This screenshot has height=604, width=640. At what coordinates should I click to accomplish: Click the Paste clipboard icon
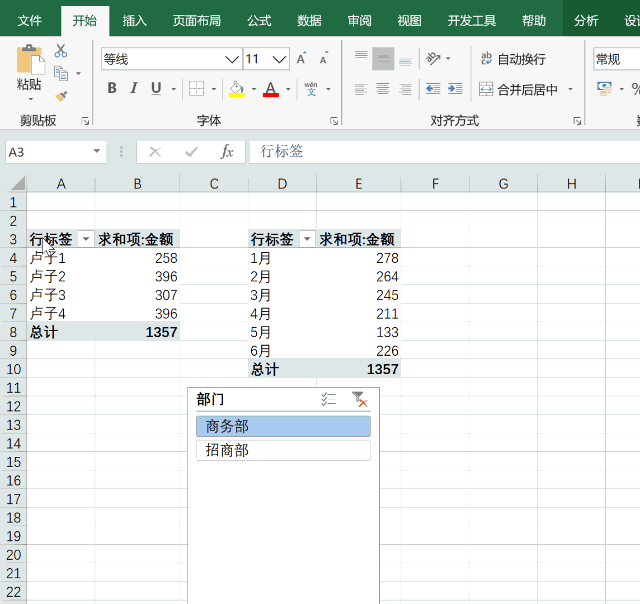coord(30,60)
